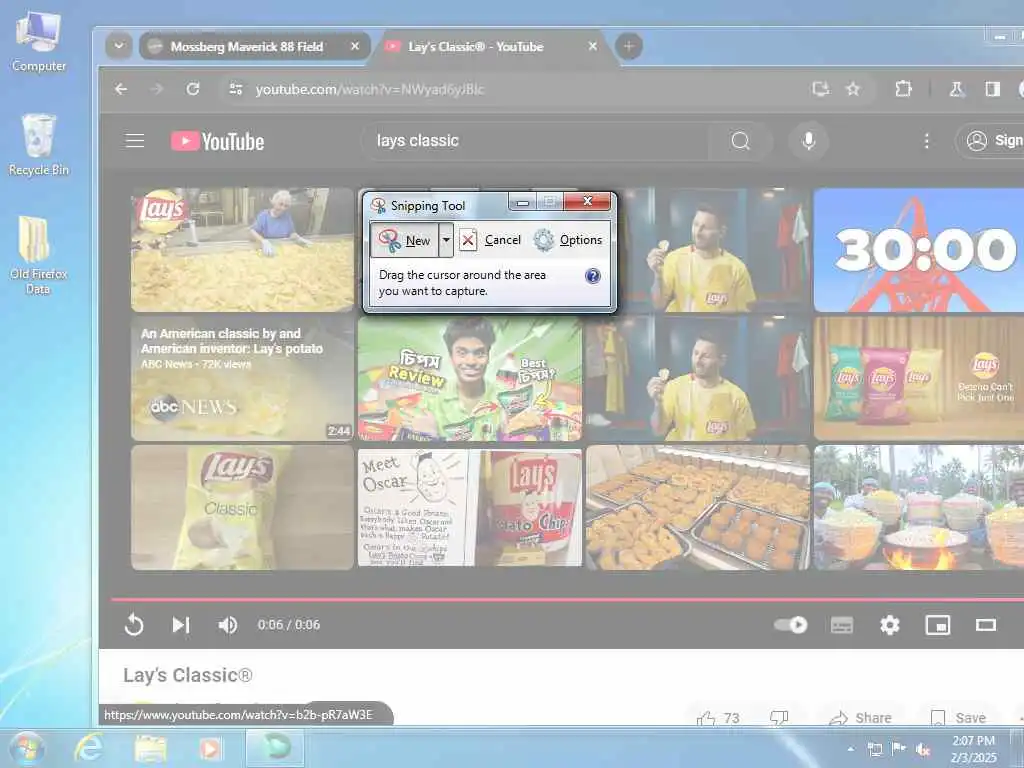Save the video to a playlist
1024x768 pixels.
point(957,718)
